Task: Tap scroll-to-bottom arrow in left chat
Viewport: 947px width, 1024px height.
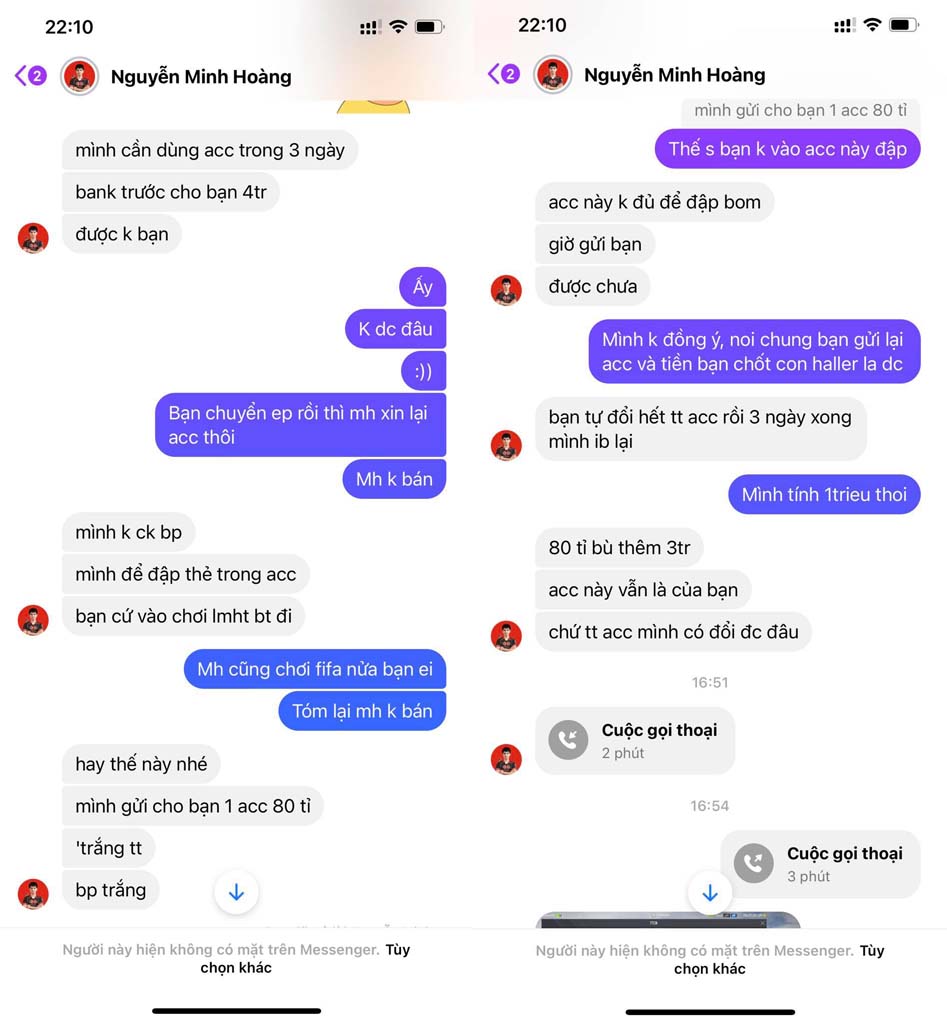Action: point(236,892)
